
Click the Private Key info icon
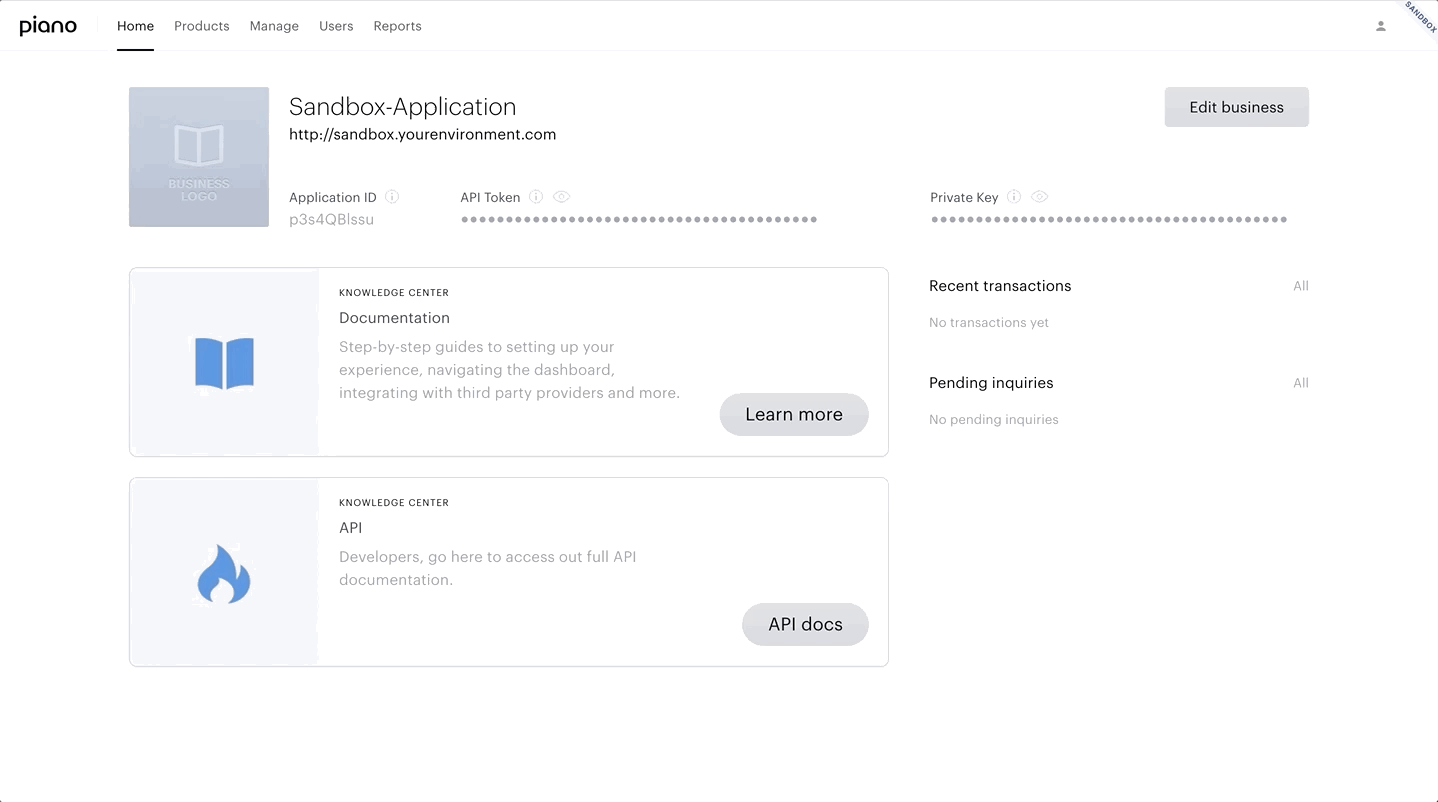click(x=1014, y=197)
